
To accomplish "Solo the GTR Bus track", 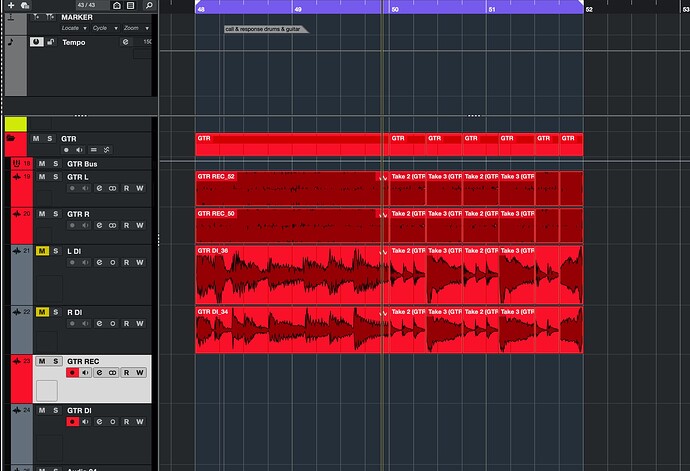I will pyautogui.click(x=55, y=164).
